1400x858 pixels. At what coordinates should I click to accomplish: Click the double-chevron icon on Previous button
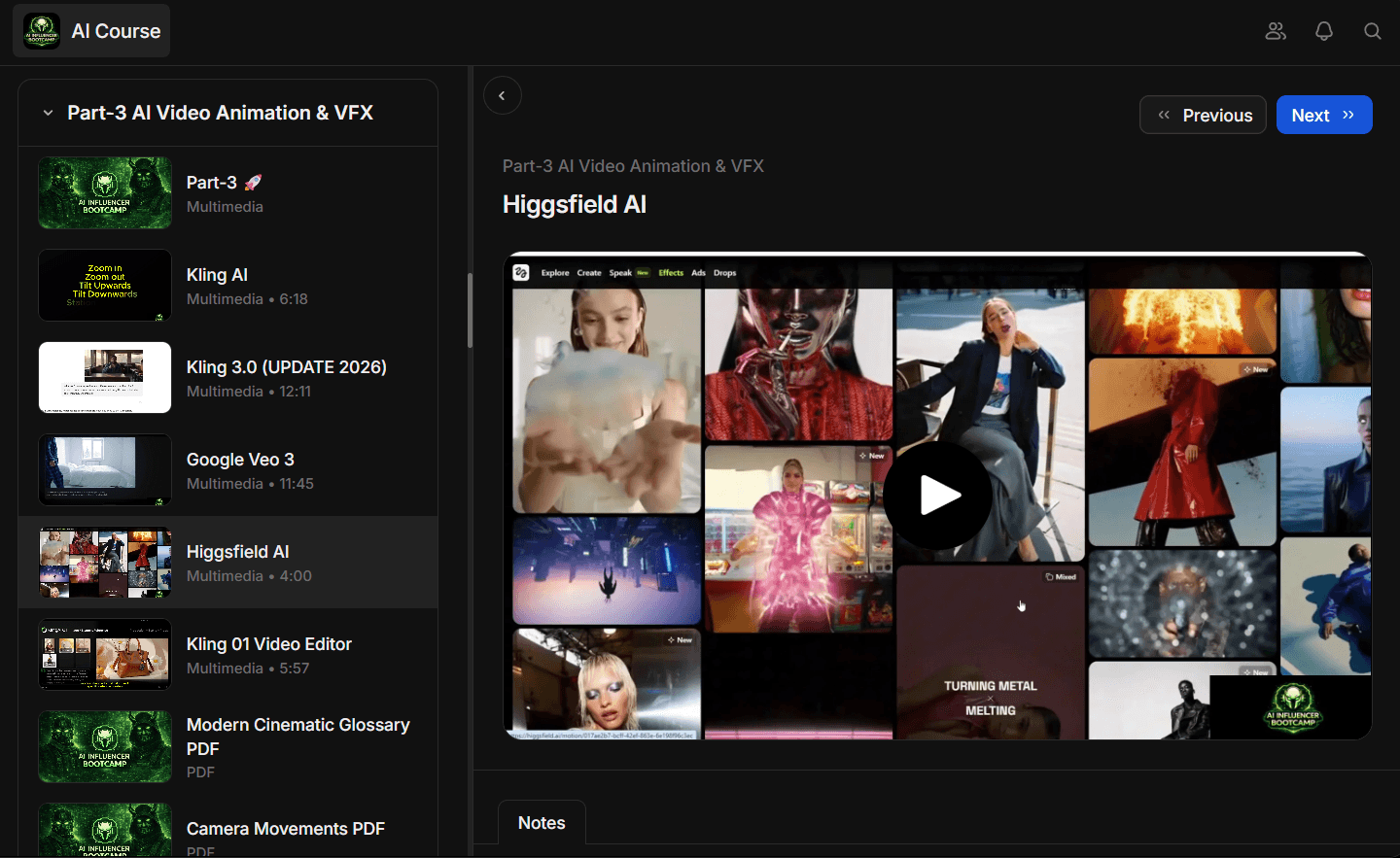tap(1164, 115)
